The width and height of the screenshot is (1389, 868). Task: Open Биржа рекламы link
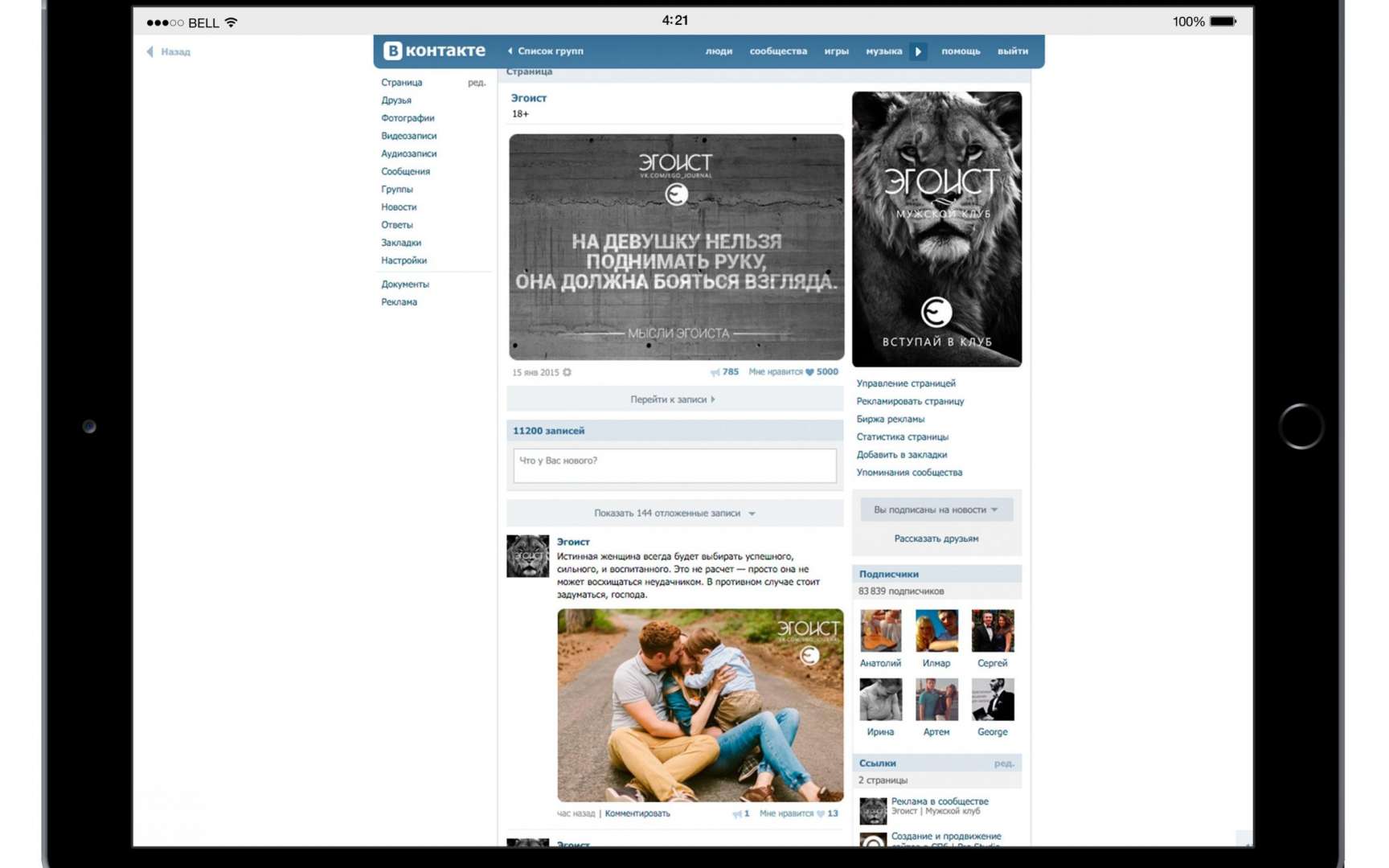(891, 419)
